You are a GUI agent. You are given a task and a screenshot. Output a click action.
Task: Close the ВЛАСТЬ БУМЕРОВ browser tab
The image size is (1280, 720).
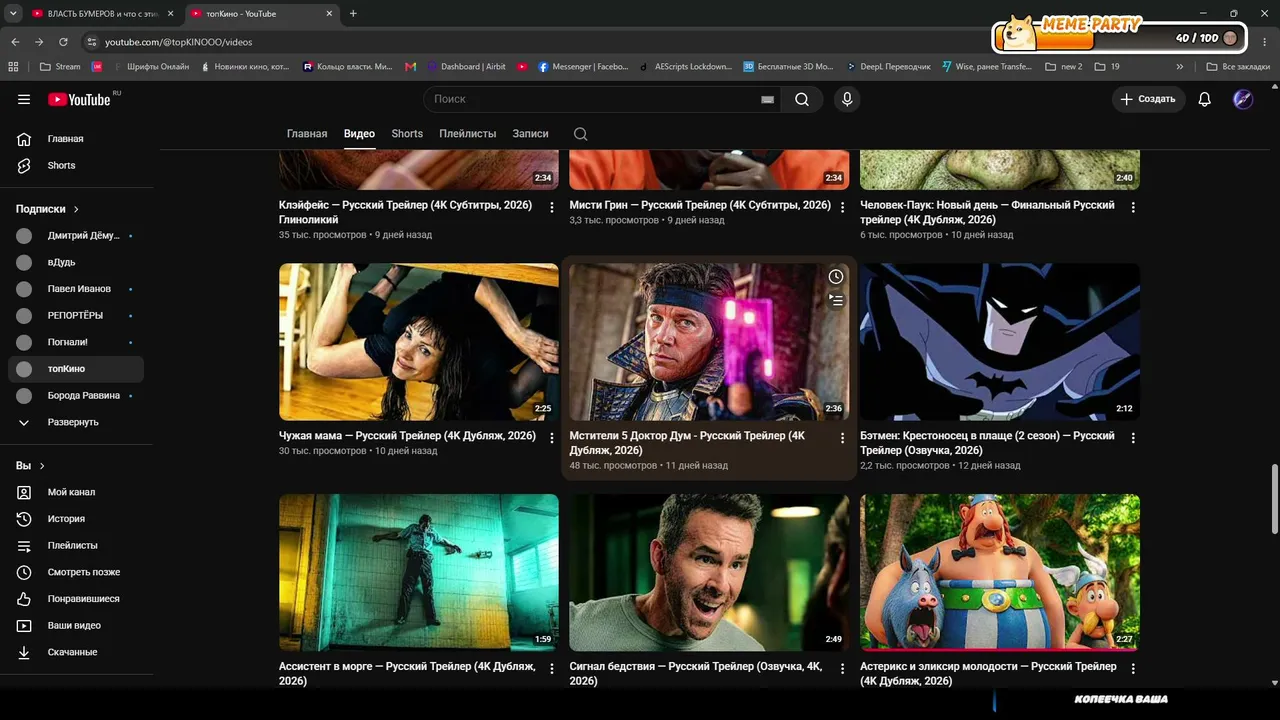170,13
